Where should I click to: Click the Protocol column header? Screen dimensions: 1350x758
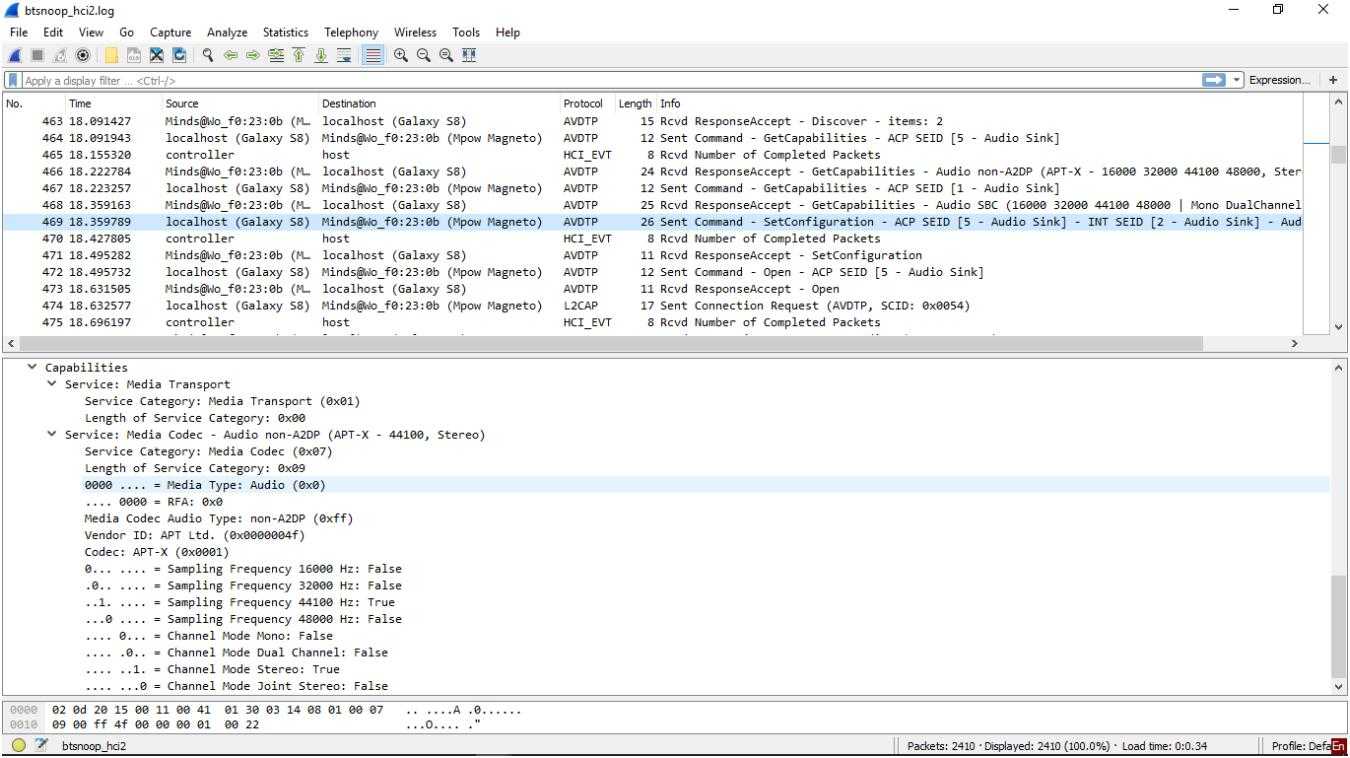coord(583,103)
